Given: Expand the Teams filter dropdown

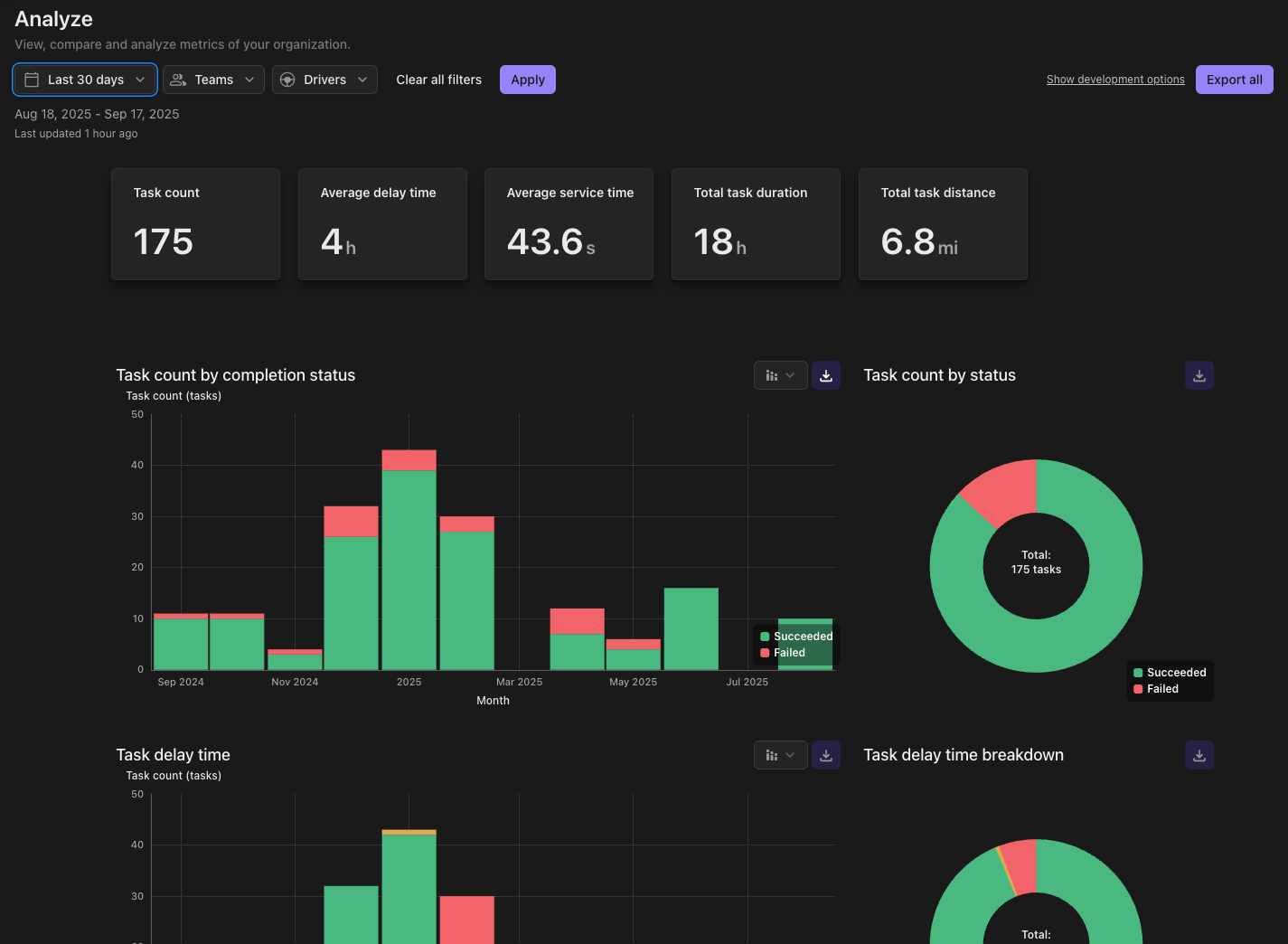Looking at the screenshot, I should 214,80.
